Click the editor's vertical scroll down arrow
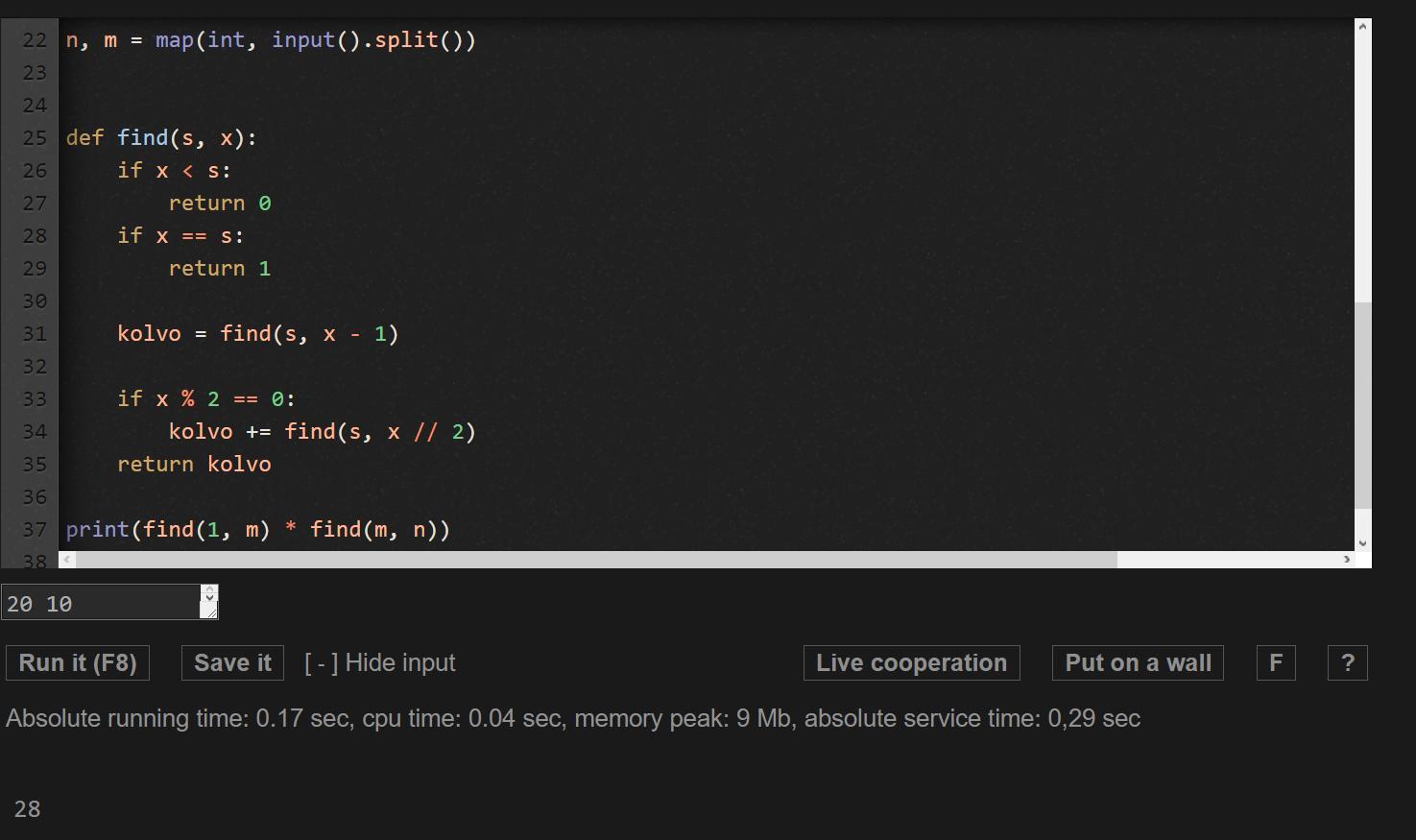 (1362, 542)
